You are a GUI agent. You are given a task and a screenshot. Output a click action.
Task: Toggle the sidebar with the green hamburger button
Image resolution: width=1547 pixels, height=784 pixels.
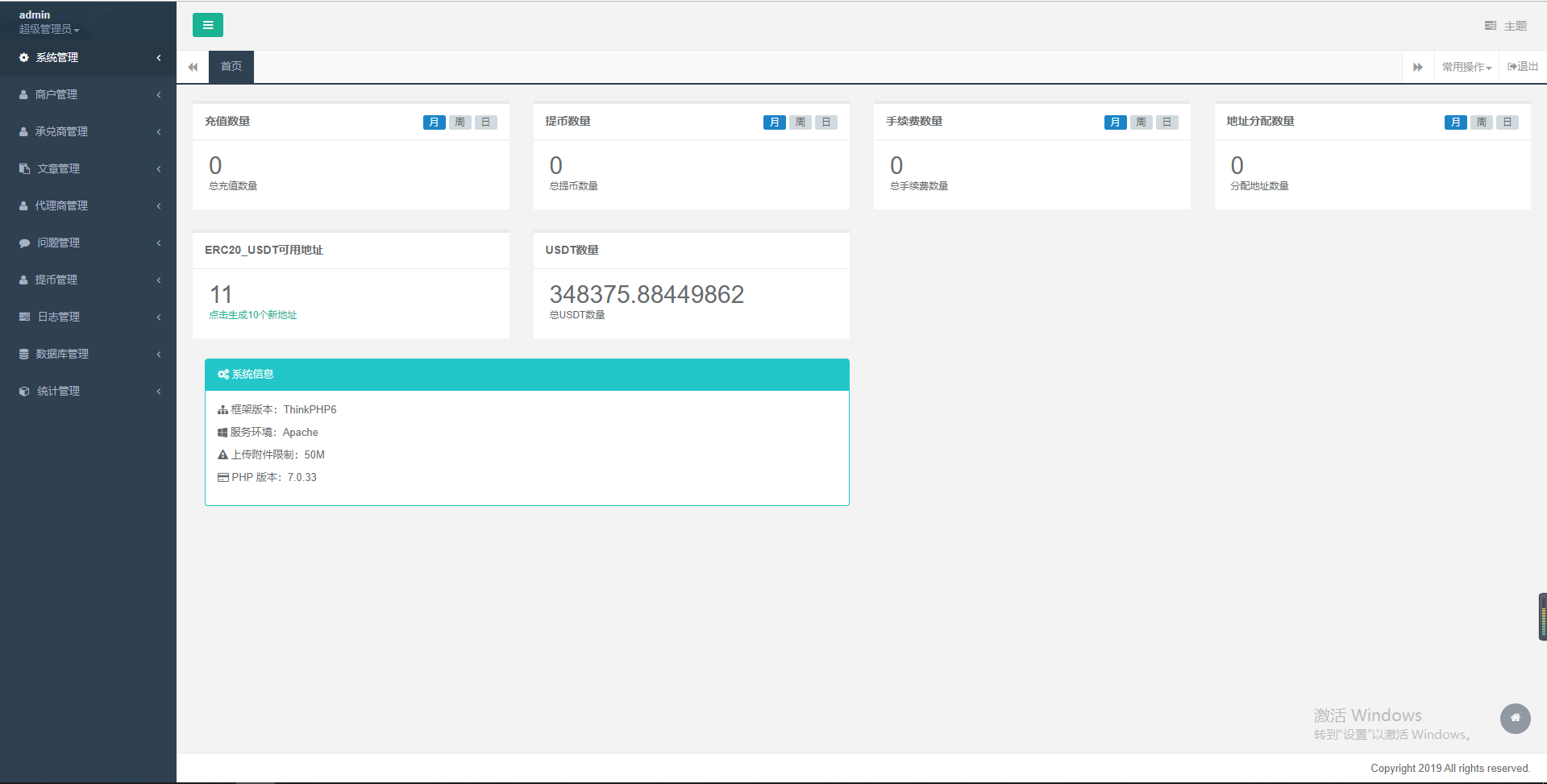pos(208,25)
